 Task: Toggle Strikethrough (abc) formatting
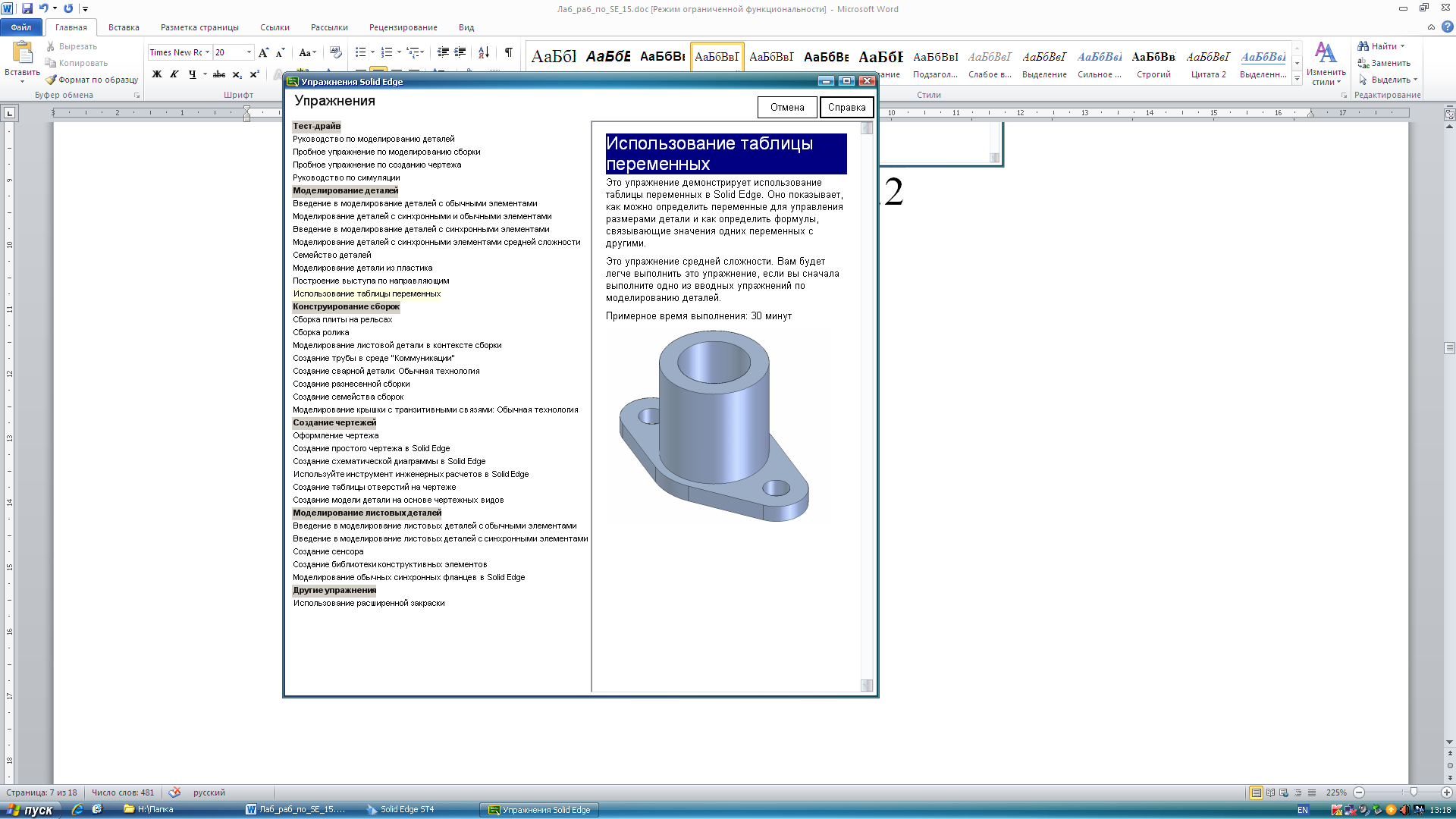point(219,74)
